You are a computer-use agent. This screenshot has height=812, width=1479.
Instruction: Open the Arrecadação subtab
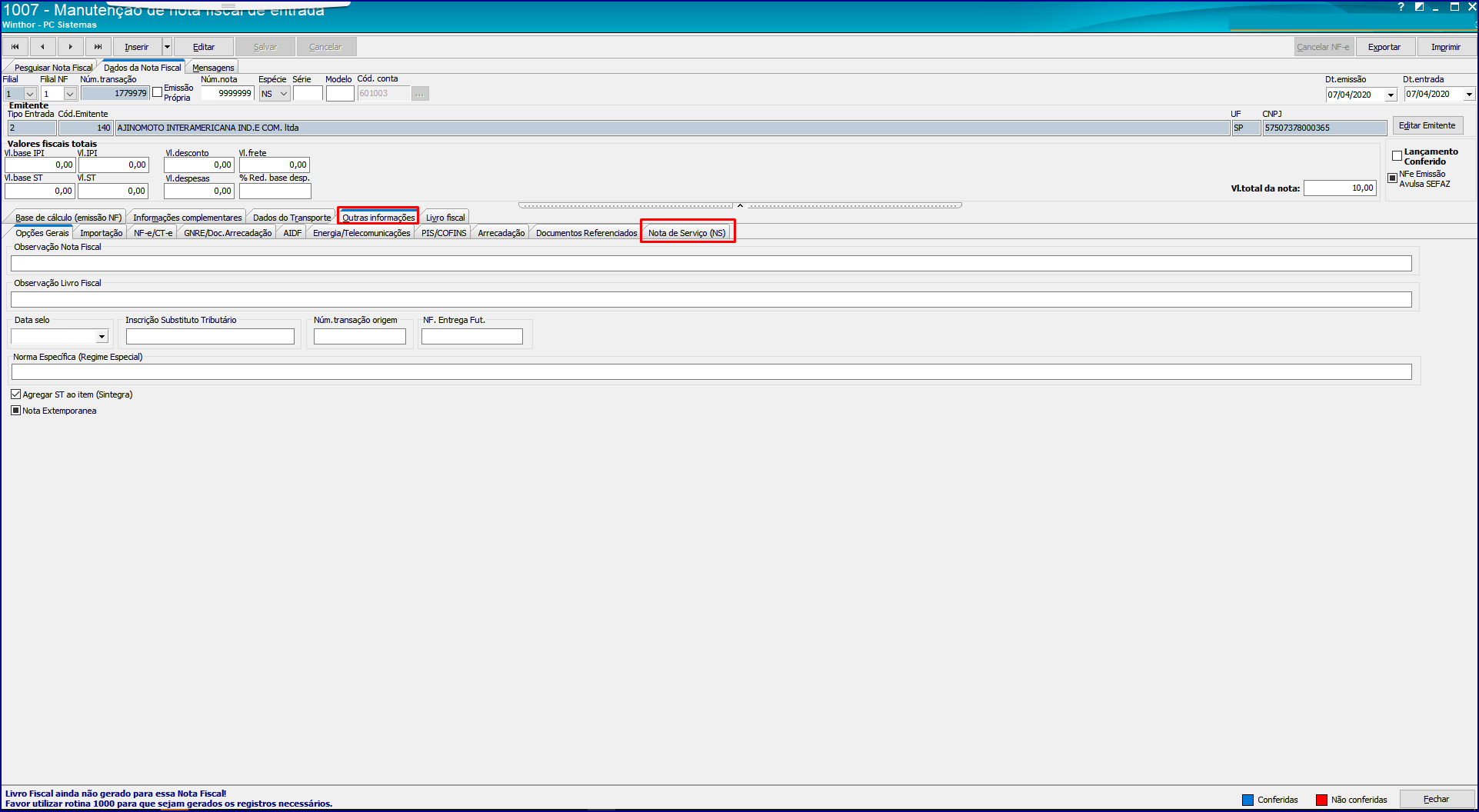tap(501, 233)
